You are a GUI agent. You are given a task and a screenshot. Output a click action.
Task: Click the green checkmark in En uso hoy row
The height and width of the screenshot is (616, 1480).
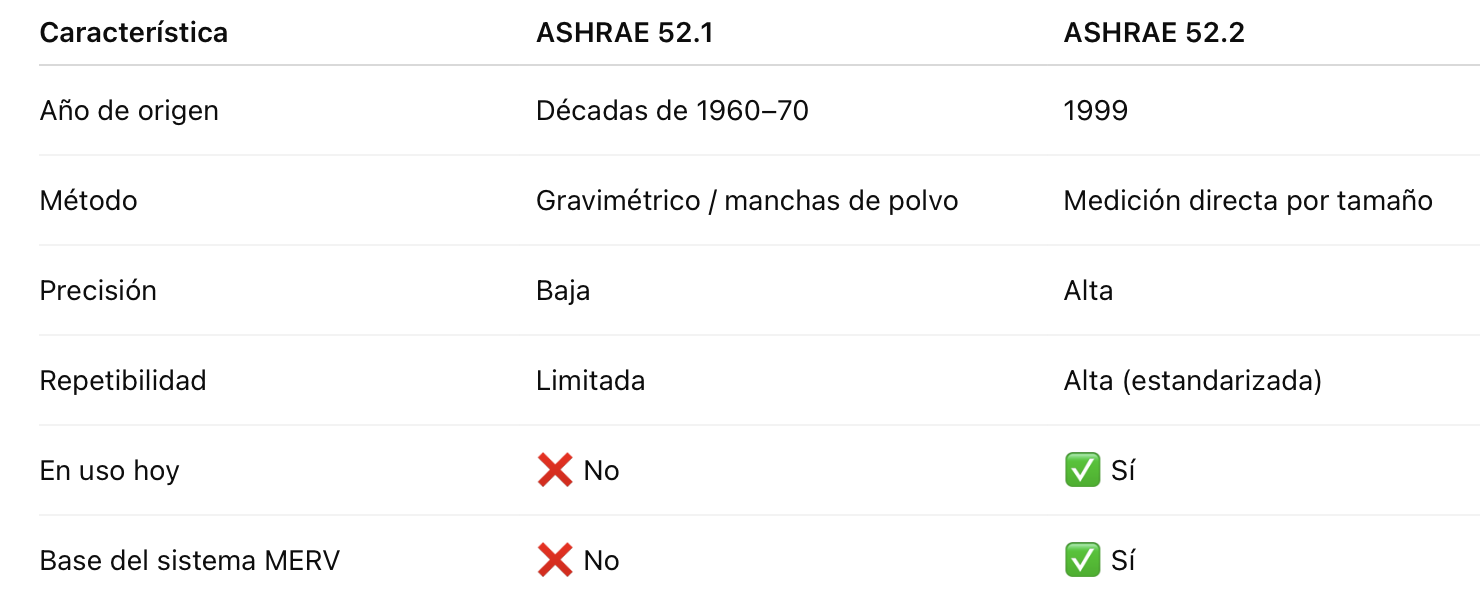pyautogui.click(x=1082, y=470)
